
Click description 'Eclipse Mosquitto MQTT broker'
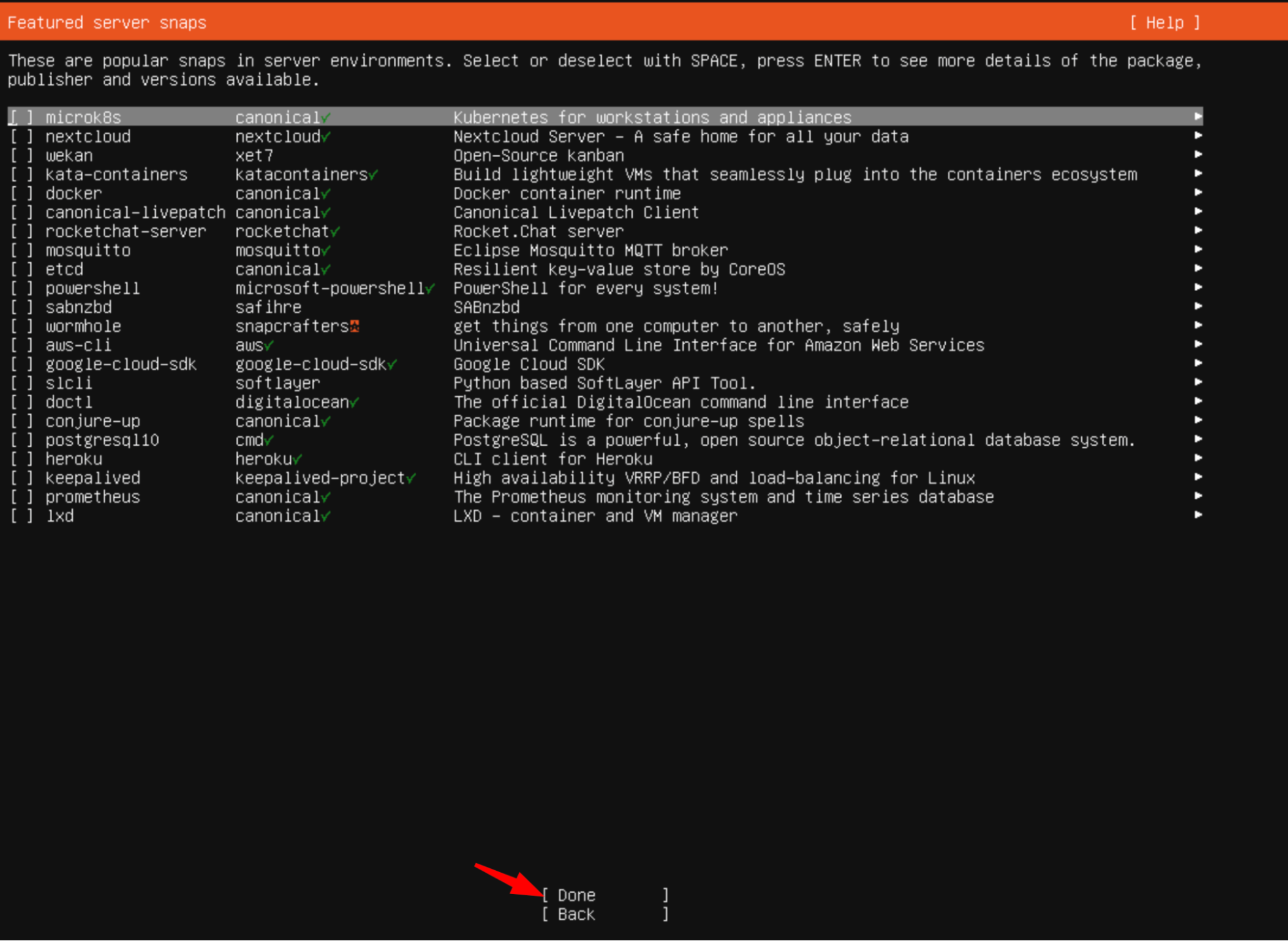[x=591, y=251]
